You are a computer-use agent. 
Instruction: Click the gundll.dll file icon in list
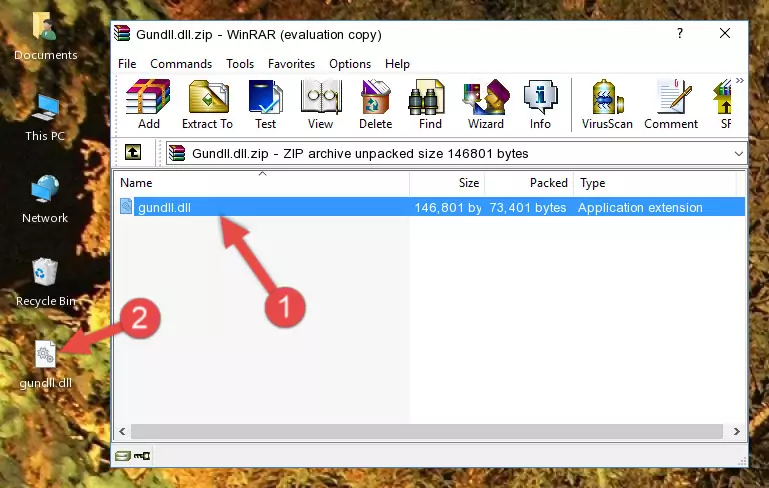coord(126,206)
